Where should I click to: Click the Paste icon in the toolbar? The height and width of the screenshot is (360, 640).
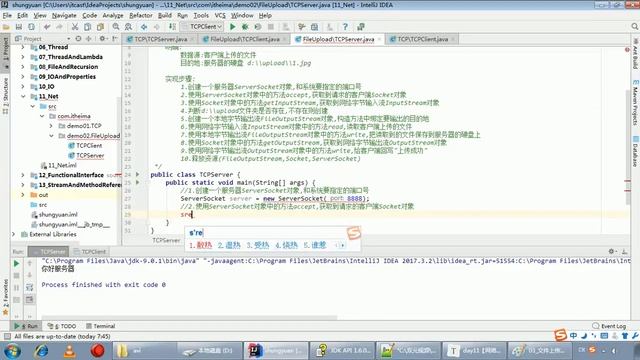pyautogui.click(x=100, y=27)
